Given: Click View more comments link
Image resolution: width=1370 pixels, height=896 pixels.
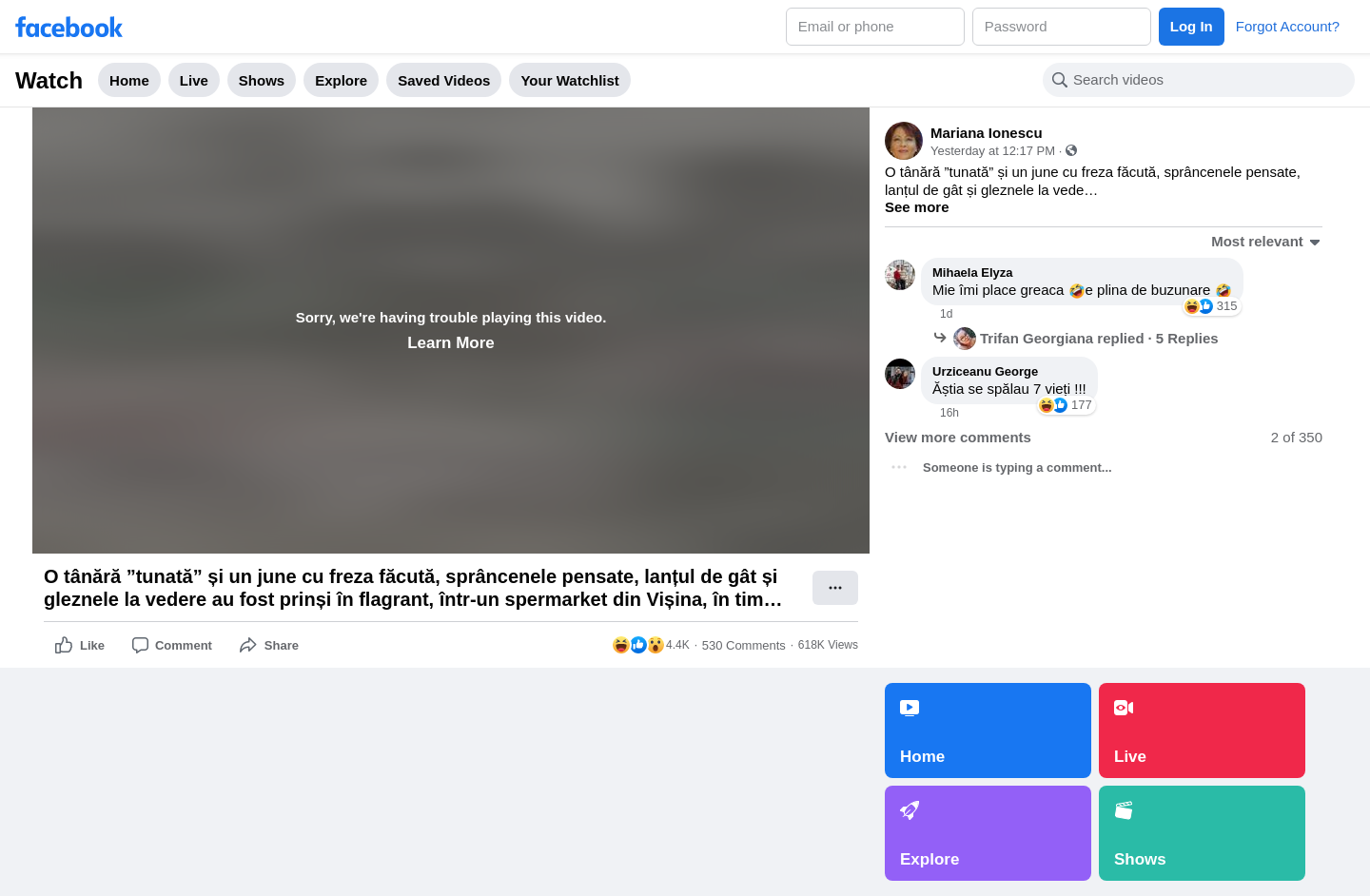Looking at the screenshot, I should pyautogui.click(x=958, y=438).
